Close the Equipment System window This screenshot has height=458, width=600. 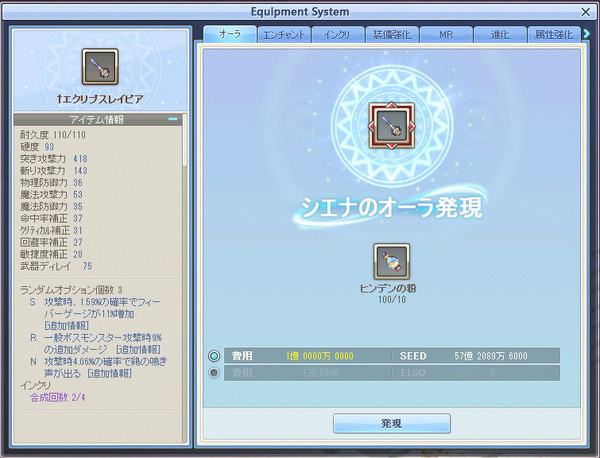tap(584, 12)
